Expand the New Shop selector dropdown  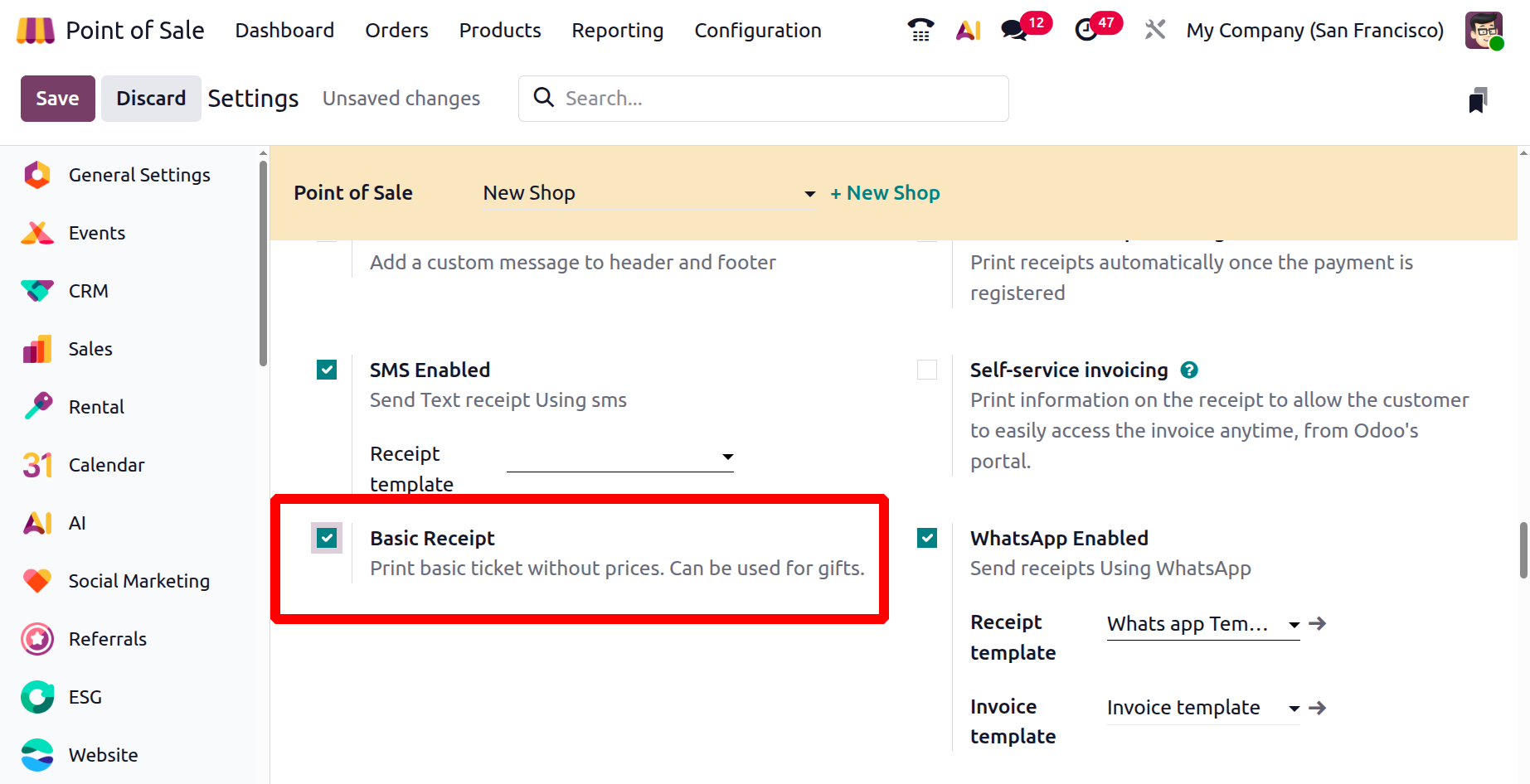pyautogui.click(x=648, y=193)
